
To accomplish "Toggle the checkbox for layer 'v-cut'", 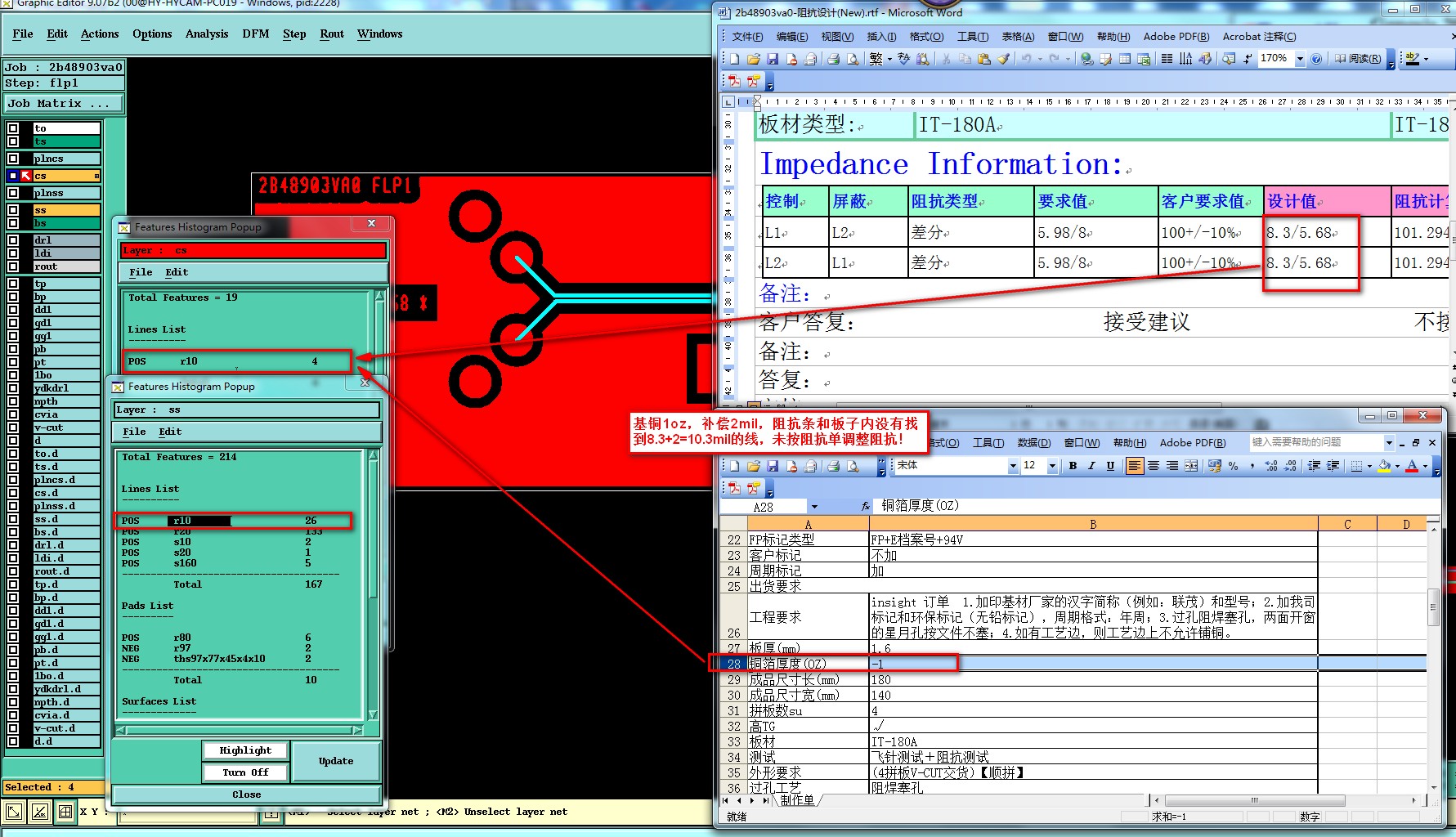I will pyautogui.click(x=13, y=427).
